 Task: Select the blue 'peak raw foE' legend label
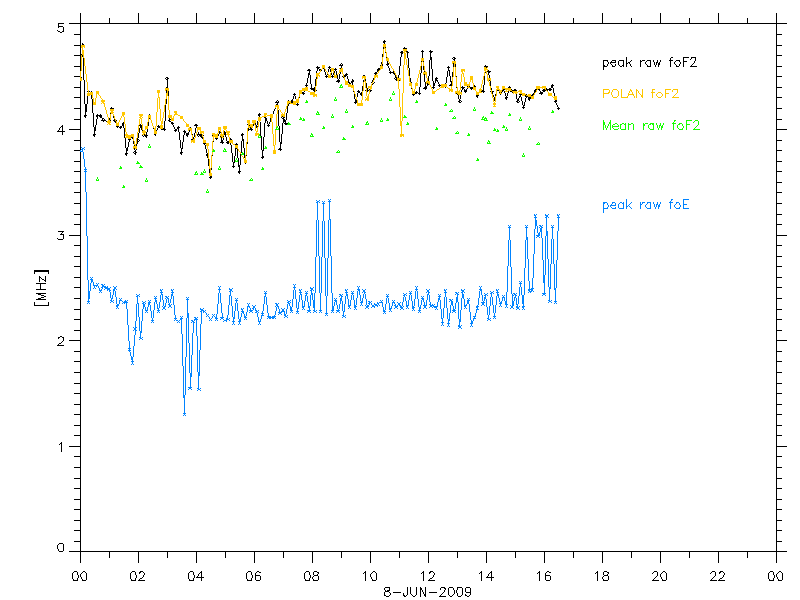click(x=645, y=205)
